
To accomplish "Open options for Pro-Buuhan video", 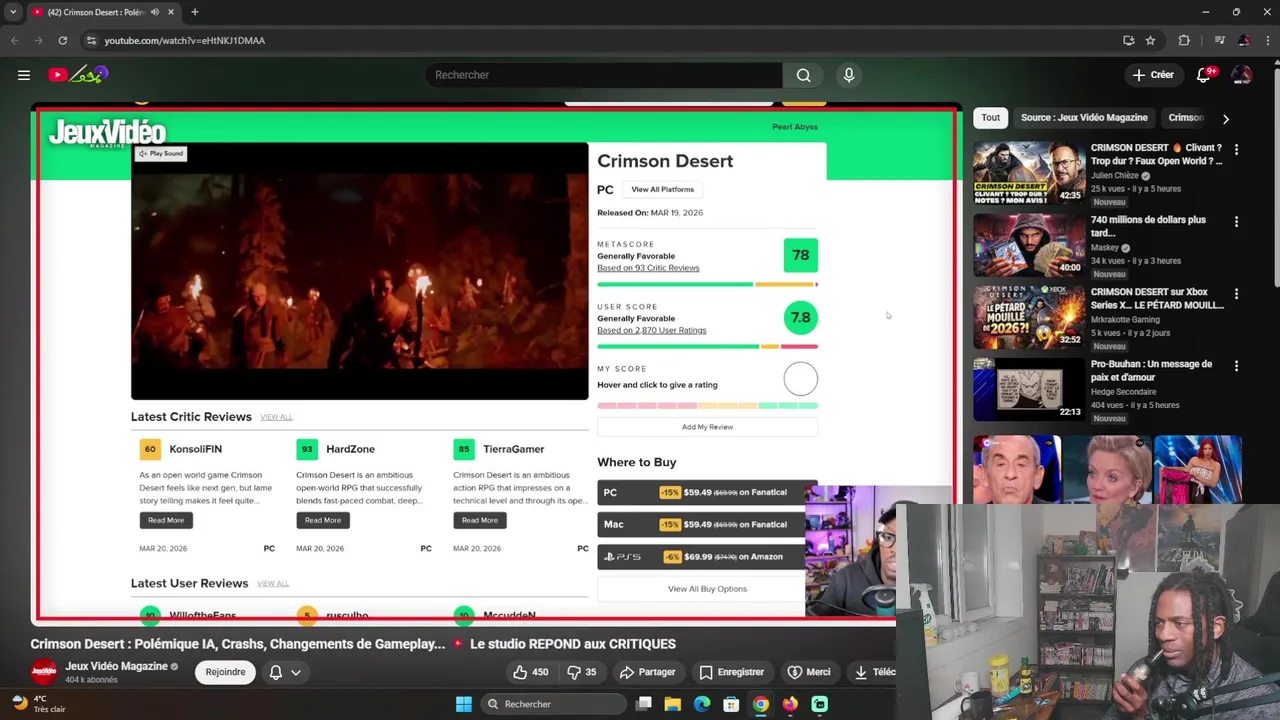I will [1237, 366].
